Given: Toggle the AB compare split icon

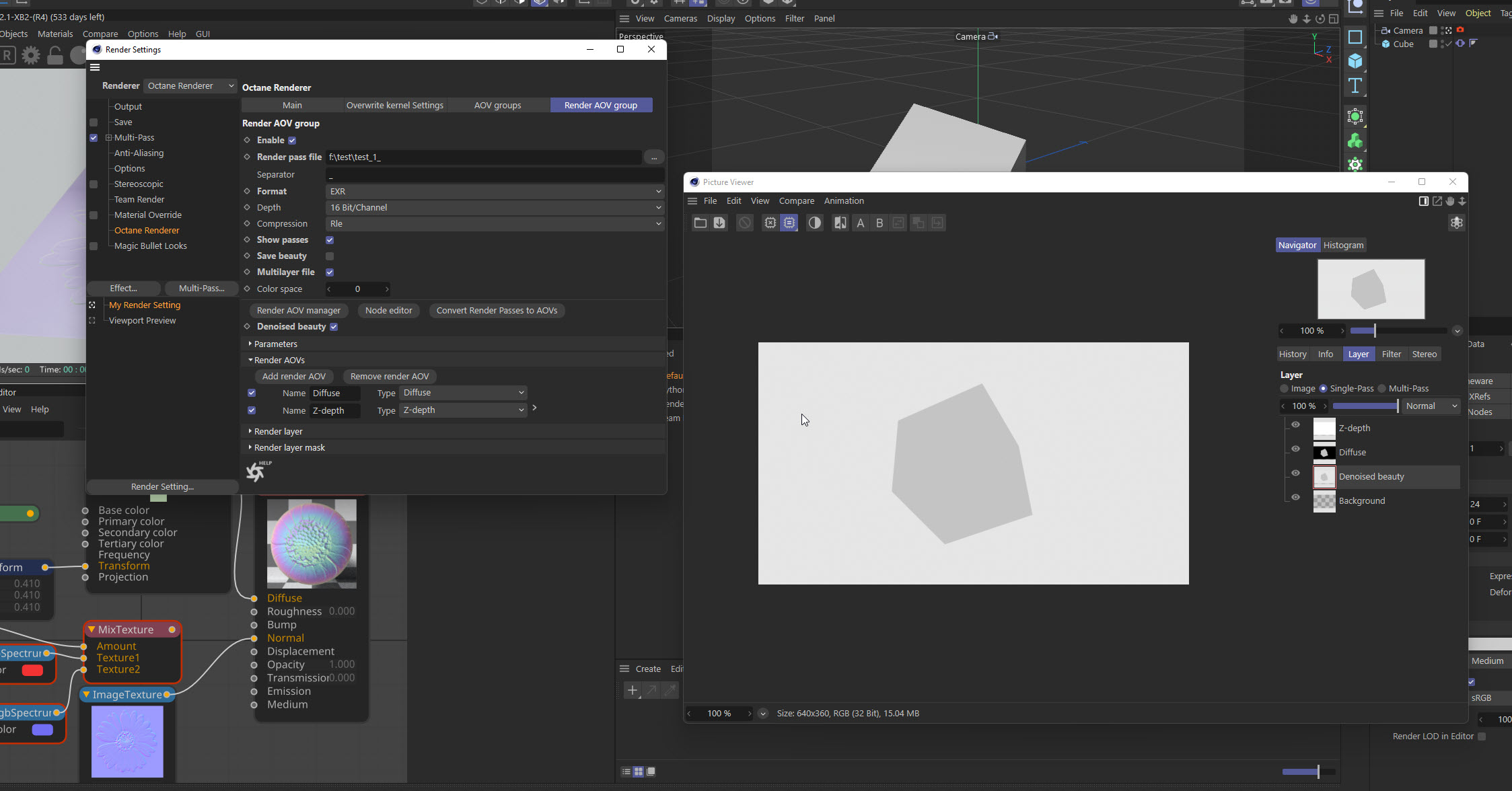Looking at the screenshot, I should click(x=840, y=223).
